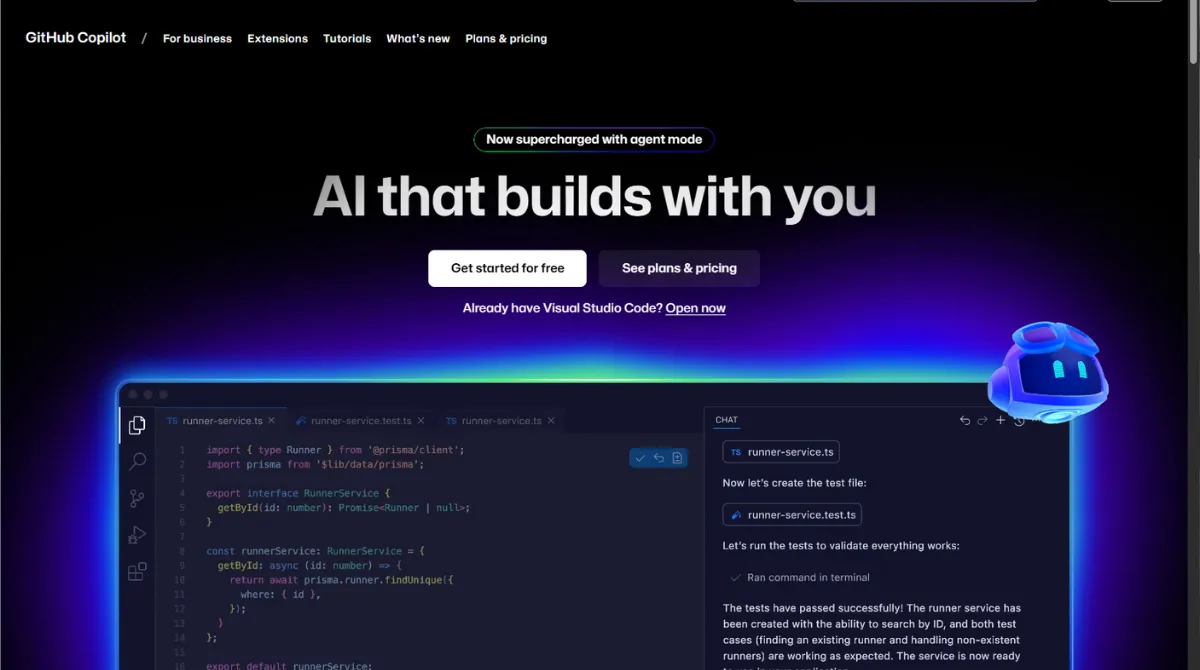Image resolution: width=1200 pixels, height=670 pixels.
Task: Click code line 'getById(id: number): Promise<Runner | null>;'
Action: click(x=344, y=508)
